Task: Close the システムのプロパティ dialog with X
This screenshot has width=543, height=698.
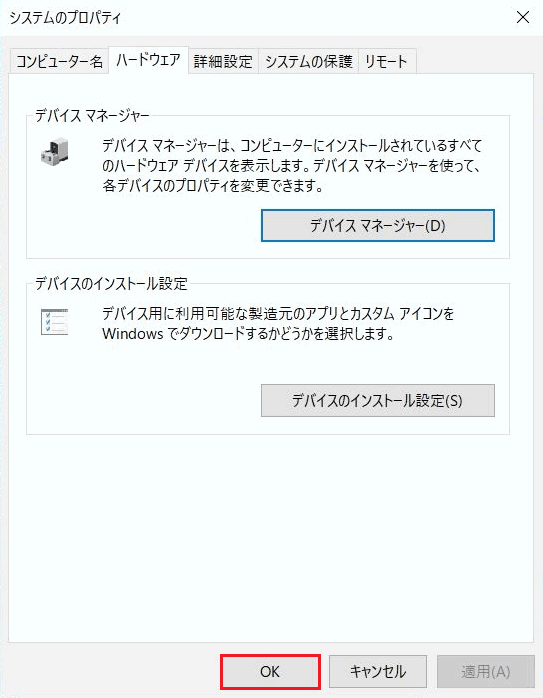Action: [x=523, y=17]
